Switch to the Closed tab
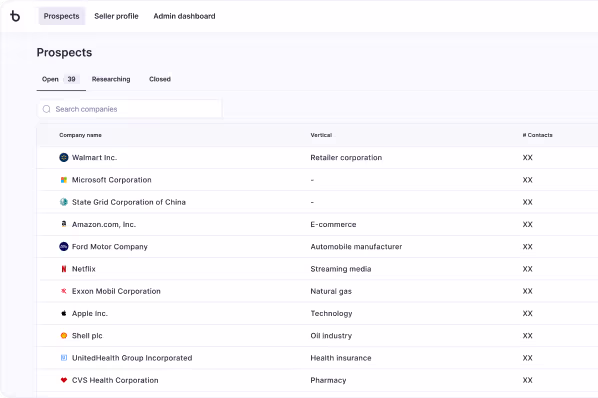 pyautogui.click(x=160, y=79)
